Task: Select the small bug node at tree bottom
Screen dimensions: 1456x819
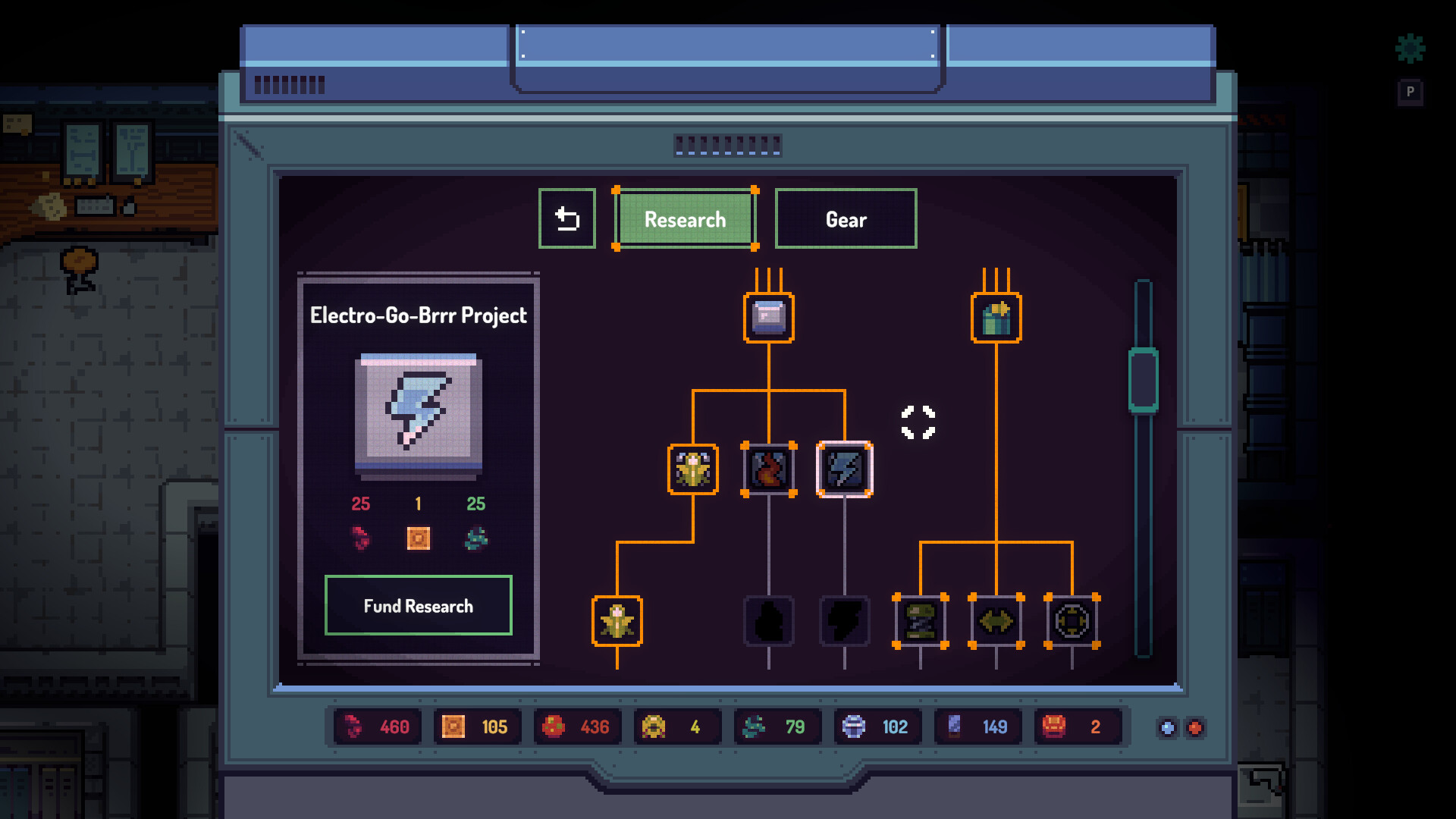Action: pos(617,620)
